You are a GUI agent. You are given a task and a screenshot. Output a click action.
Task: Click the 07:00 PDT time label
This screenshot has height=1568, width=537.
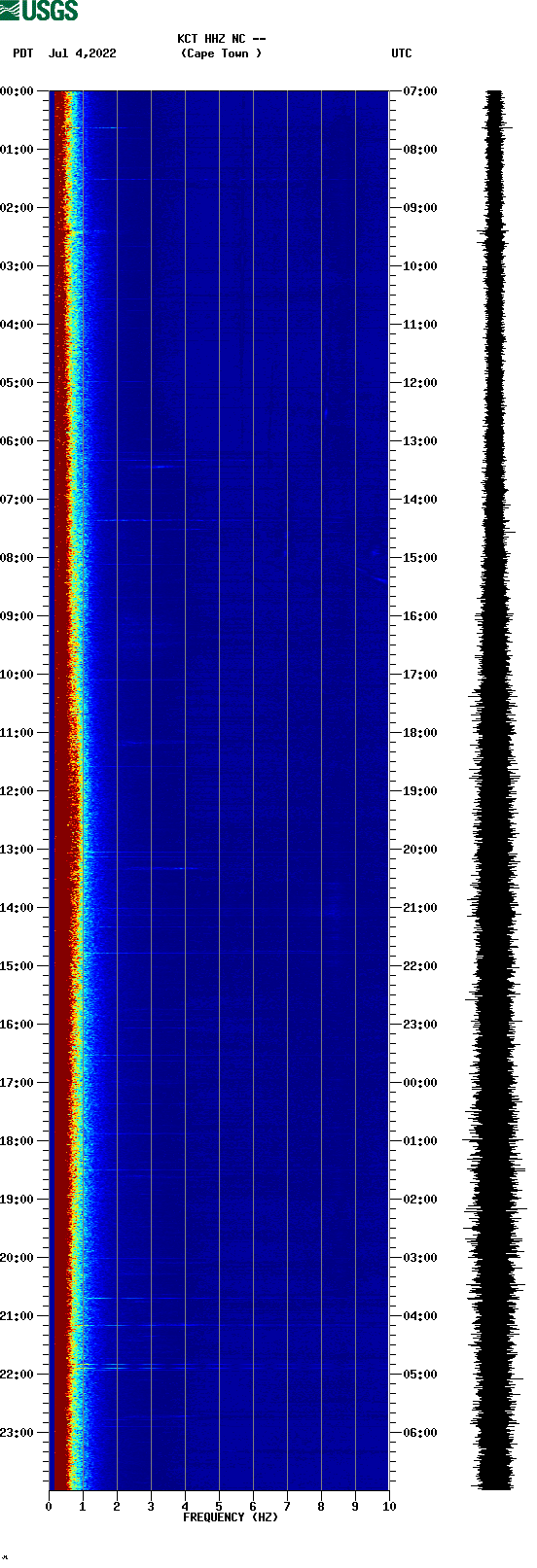tap(18, 500)
